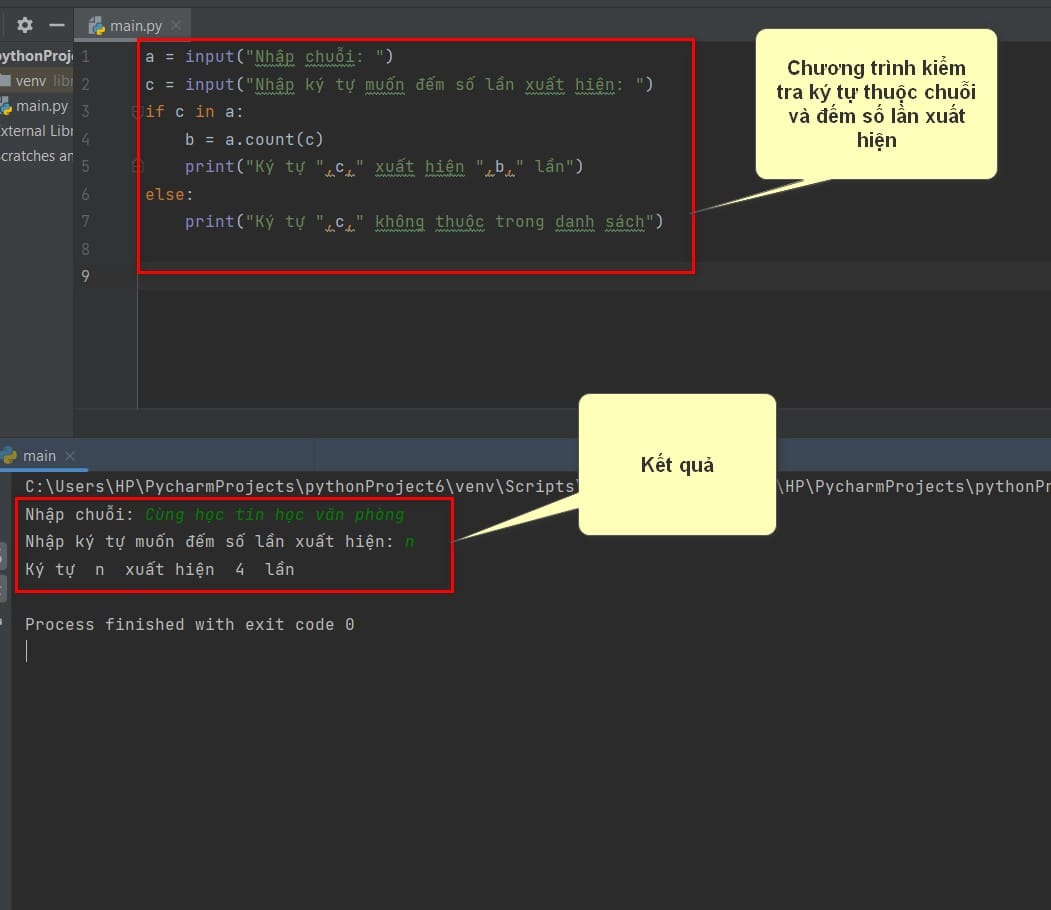Click print "không thuộc trong danh sách" line

[424, 221]
